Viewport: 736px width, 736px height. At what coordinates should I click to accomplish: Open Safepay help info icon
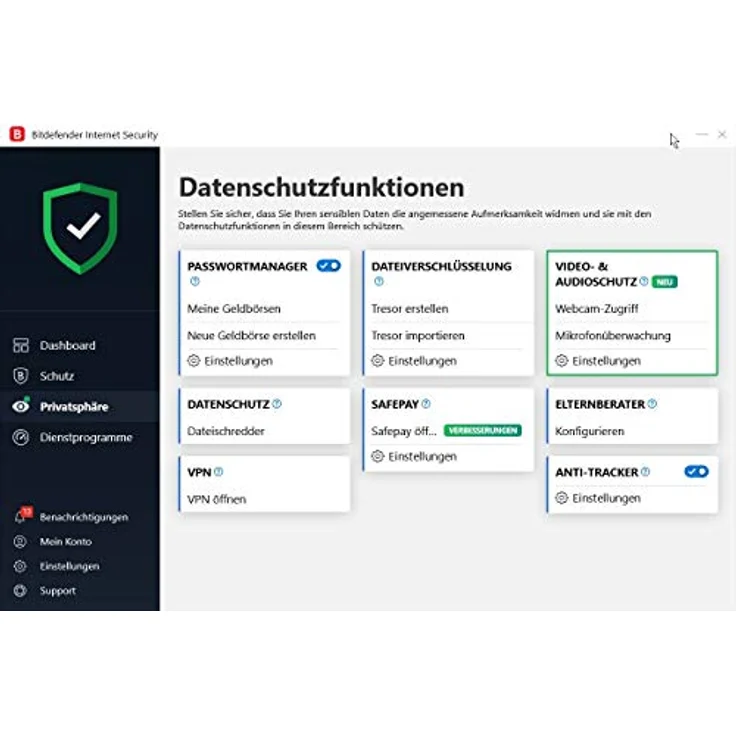point(426,404)
